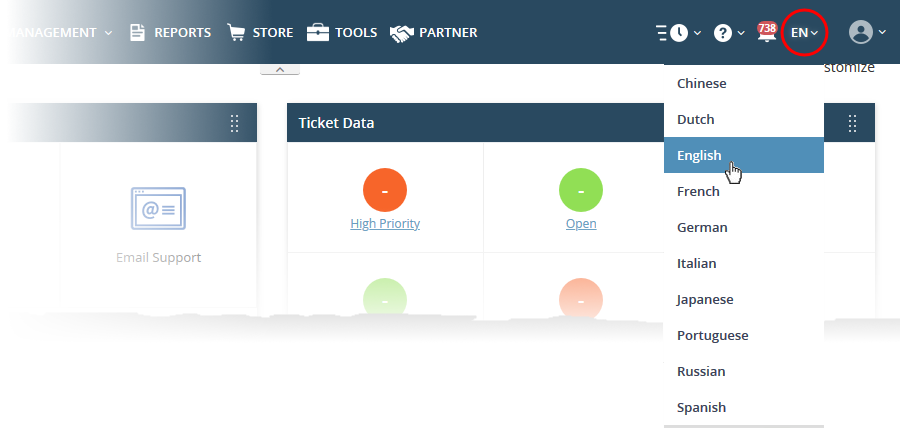Expand the clock menu dropdown arrow
The image size is (900, 430).
[697, 33]
